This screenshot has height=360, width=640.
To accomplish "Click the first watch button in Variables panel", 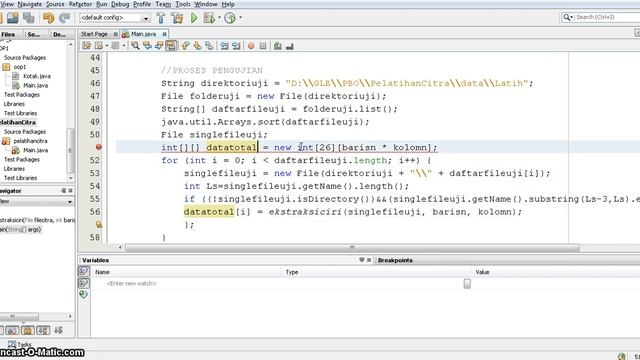I will 84,271.
